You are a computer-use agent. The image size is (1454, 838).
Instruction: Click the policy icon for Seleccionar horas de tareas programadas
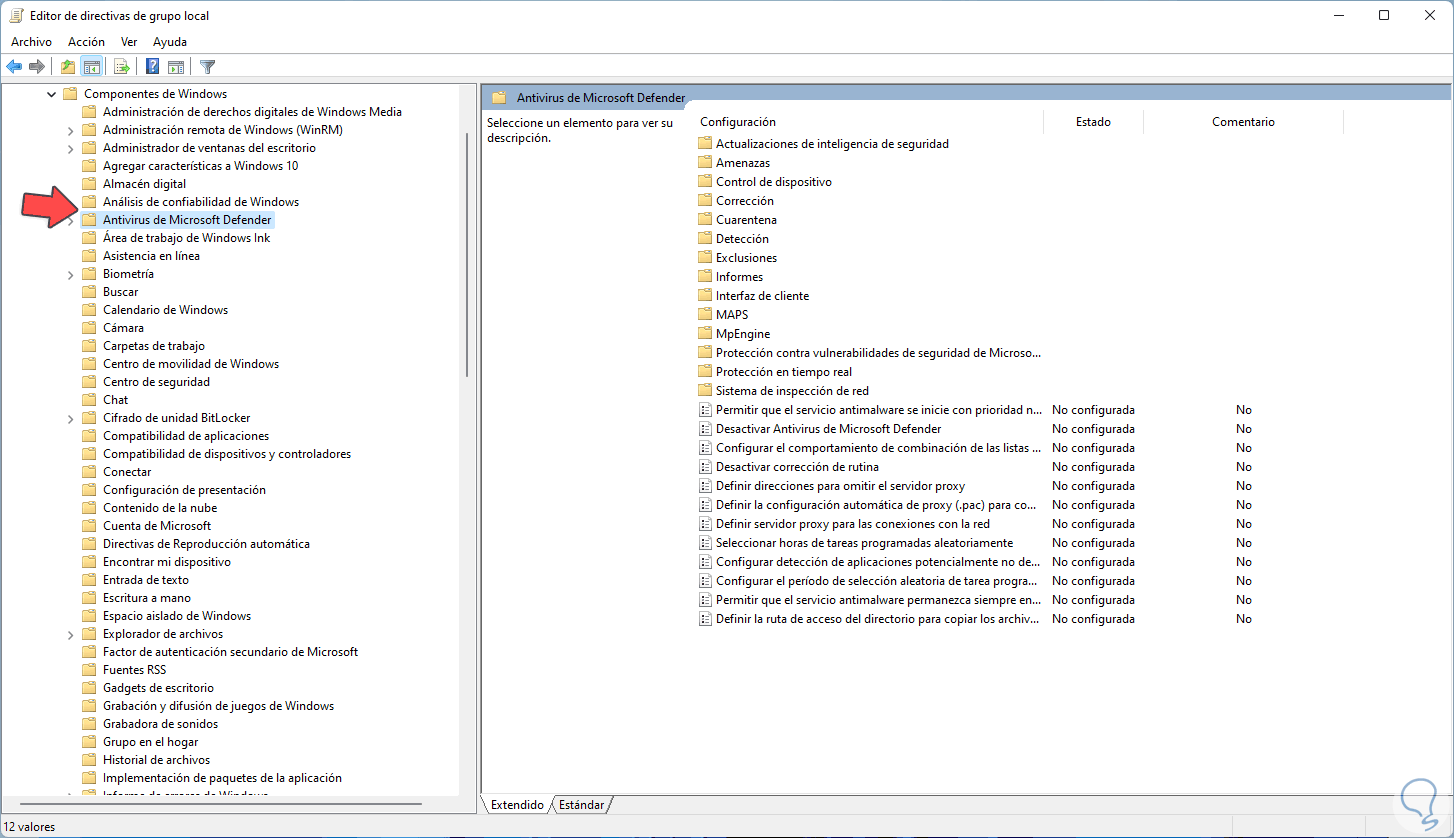click(705, 543)
